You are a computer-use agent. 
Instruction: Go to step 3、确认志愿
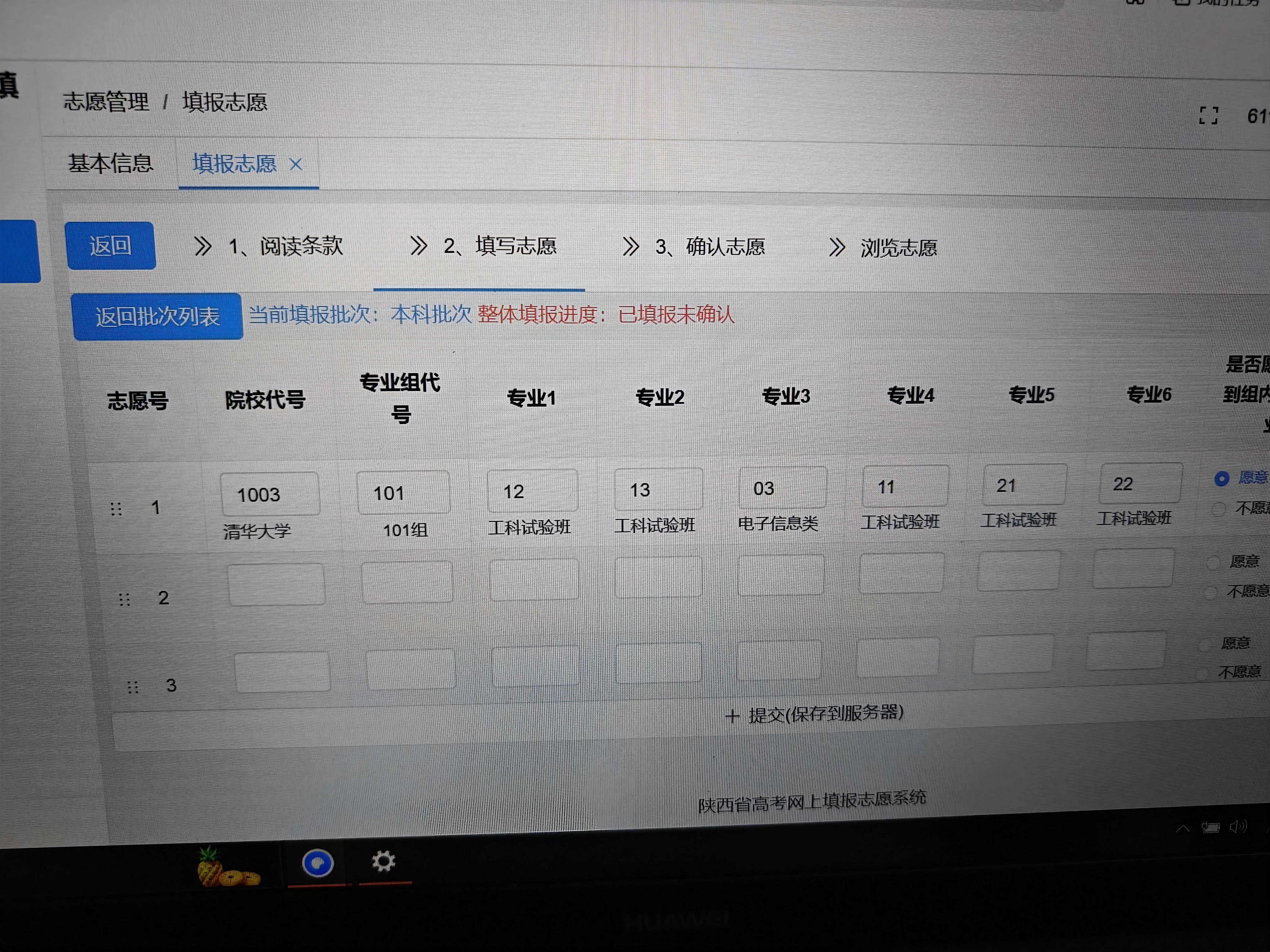point(710,247)
